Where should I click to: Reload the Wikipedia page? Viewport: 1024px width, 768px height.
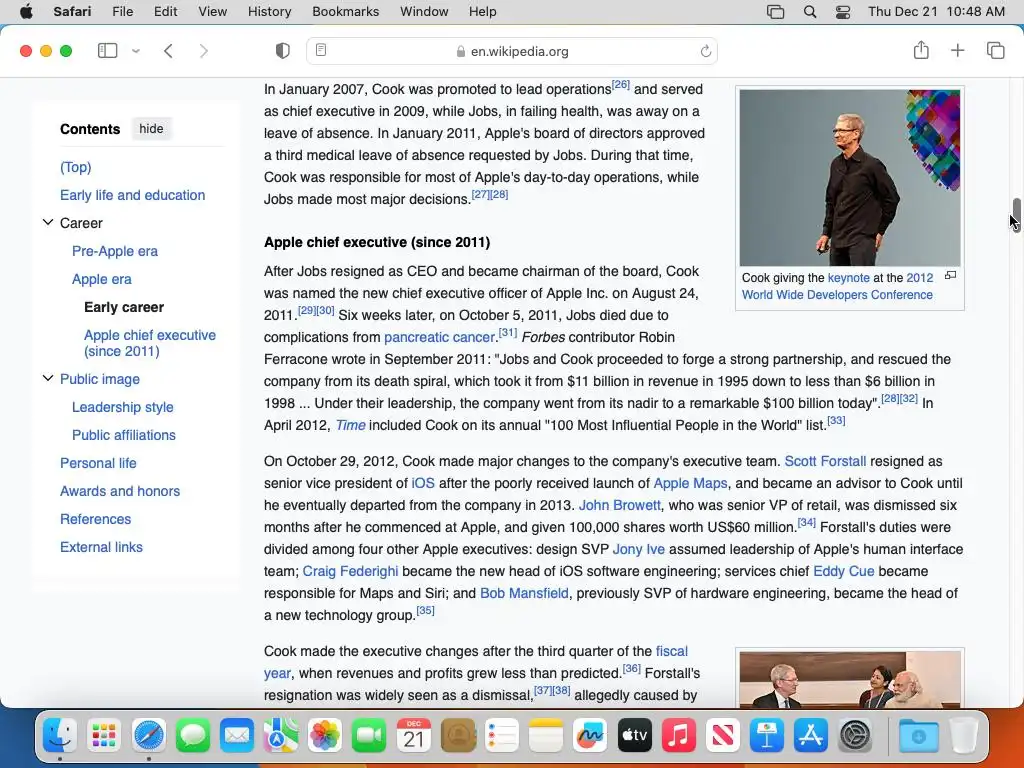point(705,51)
